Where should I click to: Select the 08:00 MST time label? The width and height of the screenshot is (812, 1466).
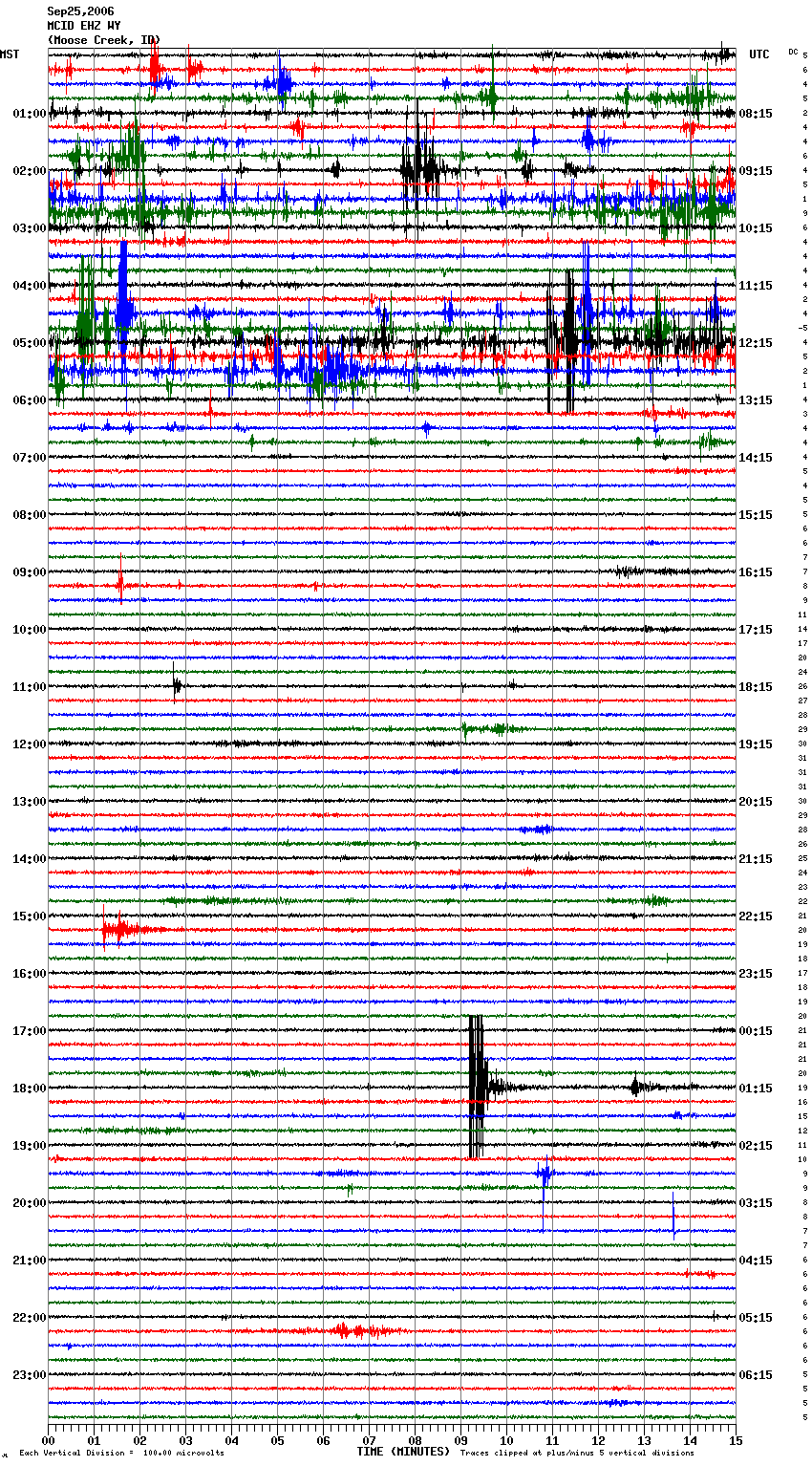(x=29, y=515)
